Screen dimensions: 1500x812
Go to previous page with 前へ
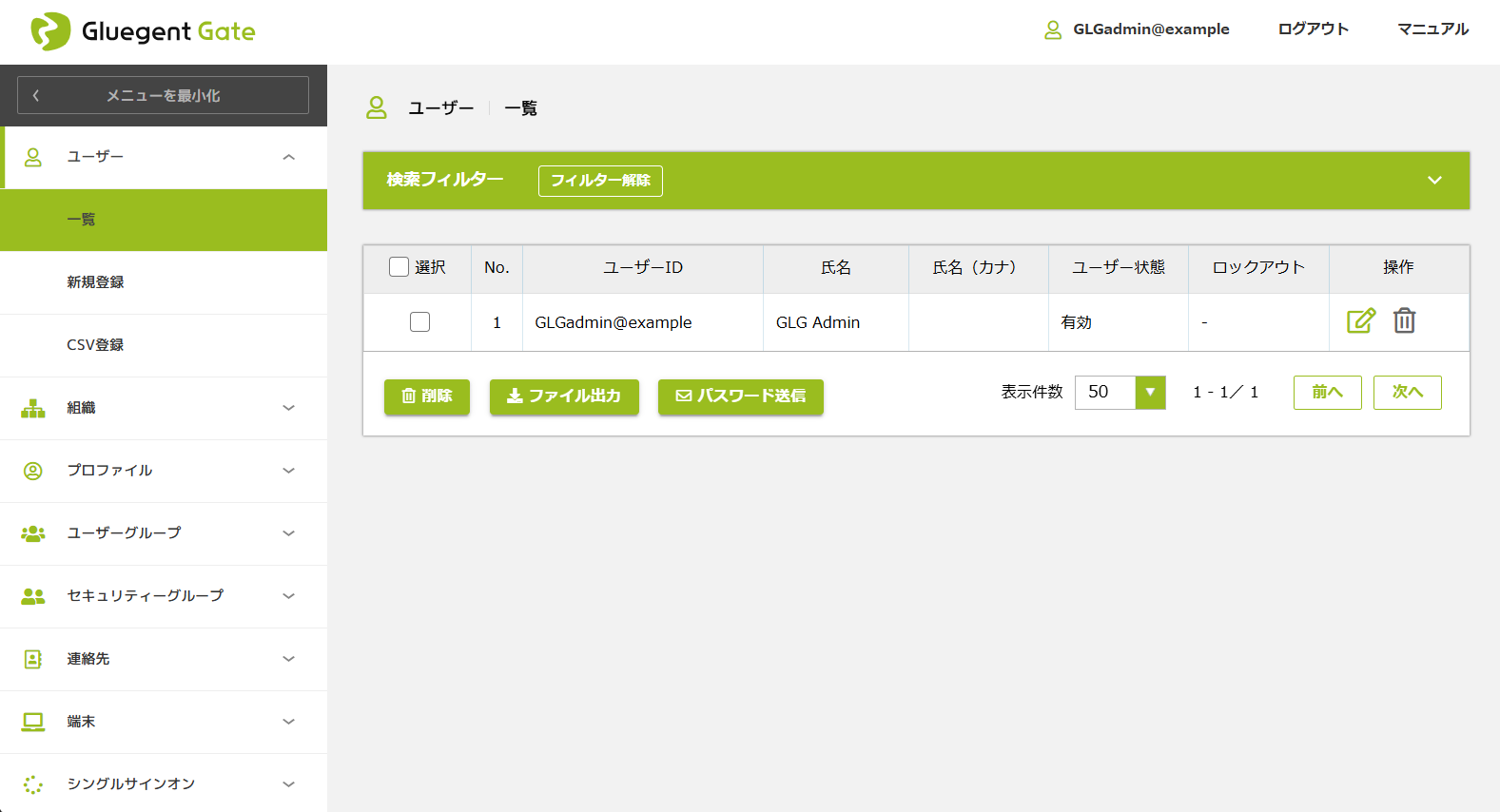tap(1327, 392)
